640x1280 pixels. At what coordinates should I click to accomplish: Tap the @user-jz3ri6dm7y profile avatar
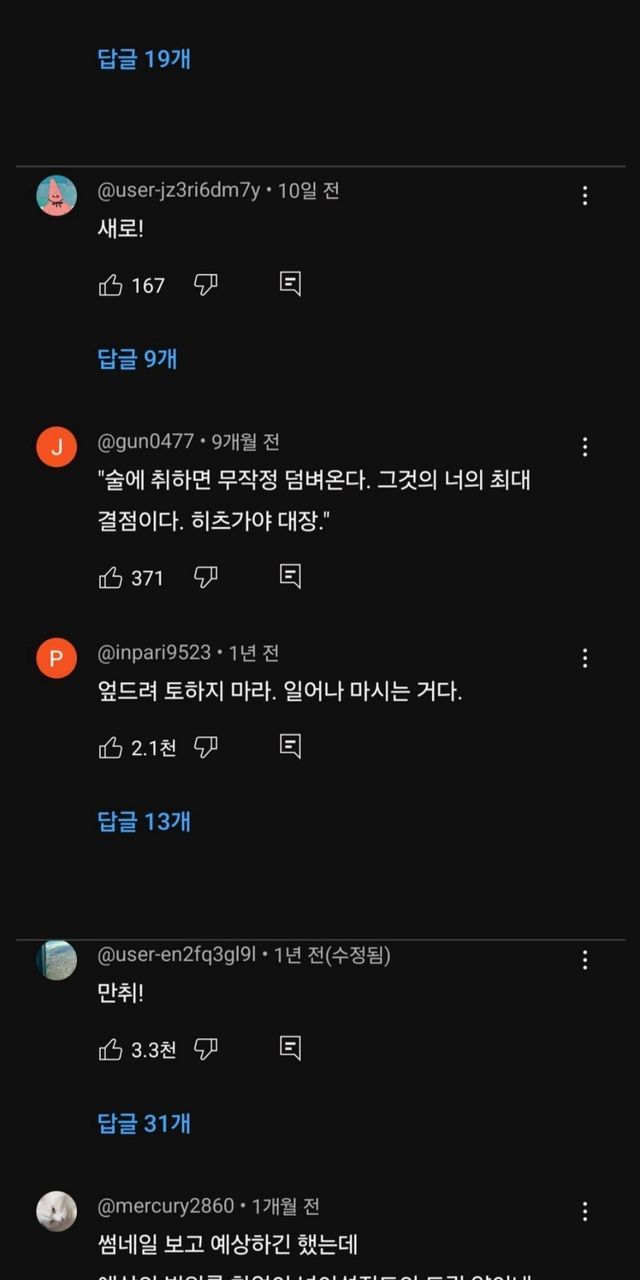pyautogui.click(x=57, y=195)
